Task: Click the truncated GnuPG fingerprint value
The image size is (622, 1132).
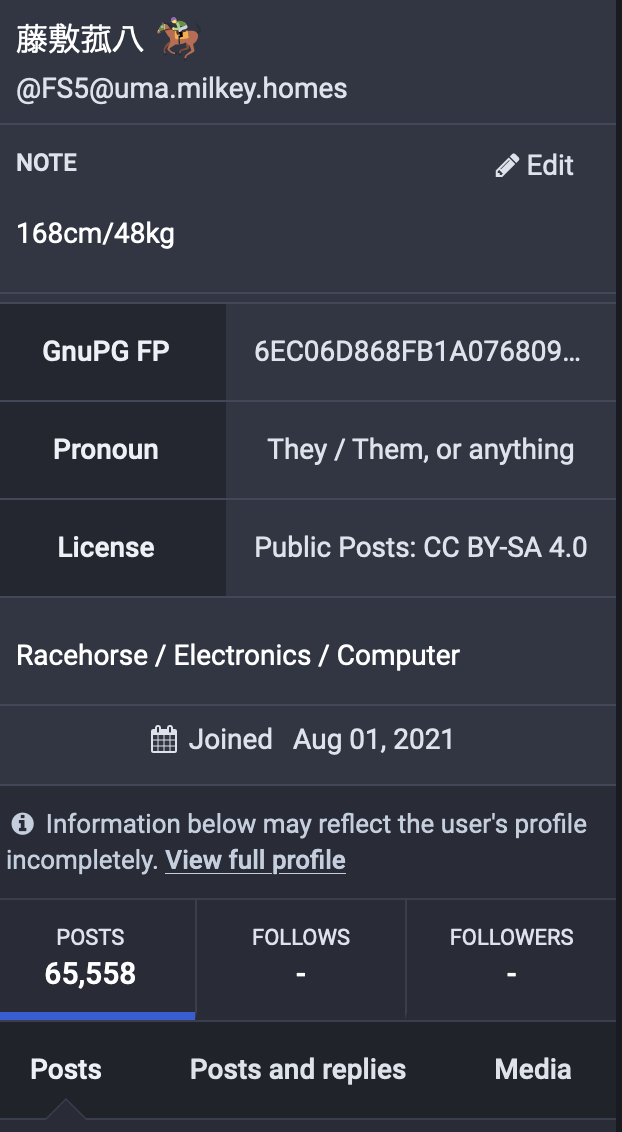Action: 417,352
